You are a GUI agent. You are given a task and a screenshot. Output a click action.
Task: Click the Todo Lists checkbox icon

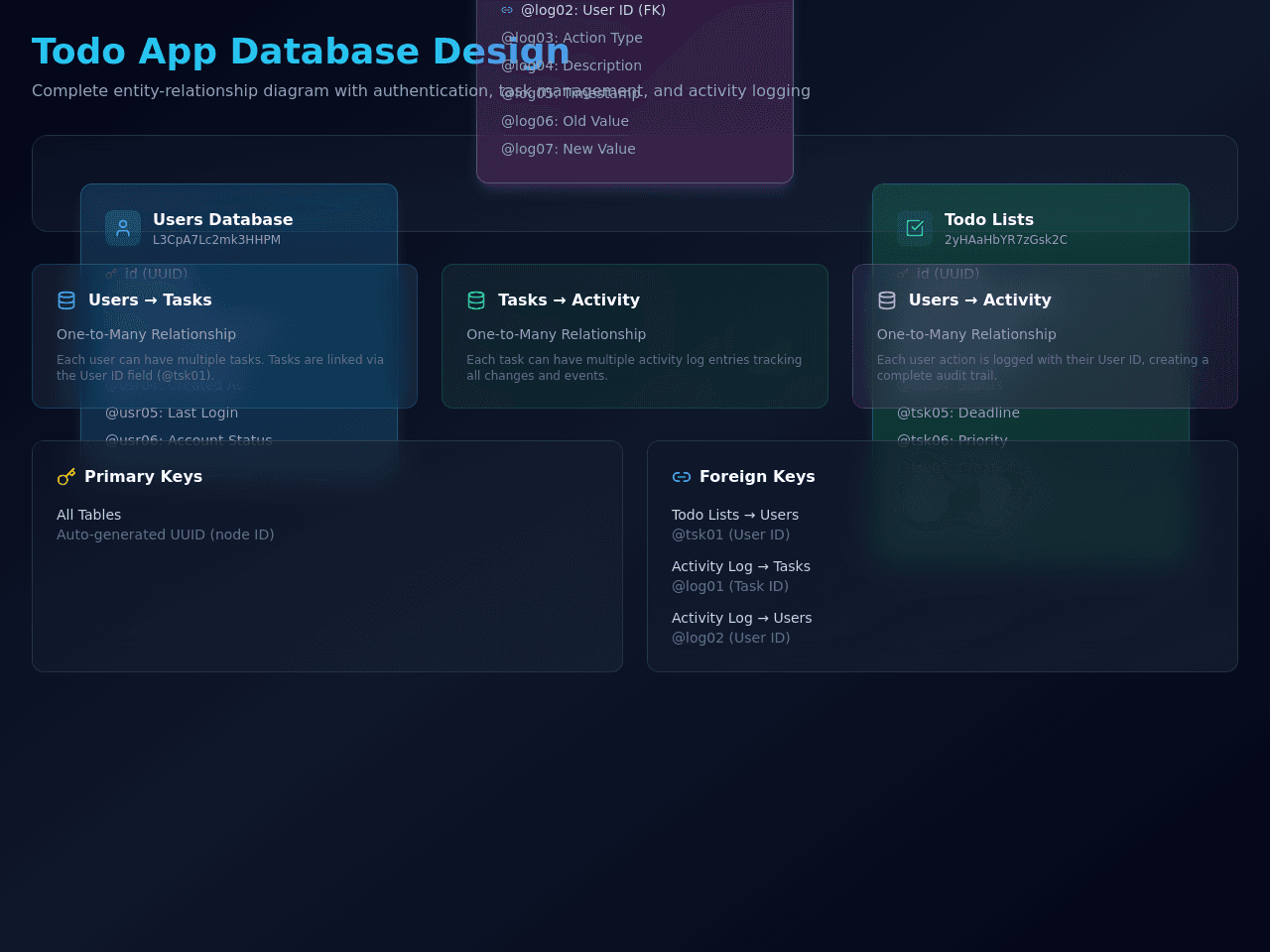click(x=915, y=228)
